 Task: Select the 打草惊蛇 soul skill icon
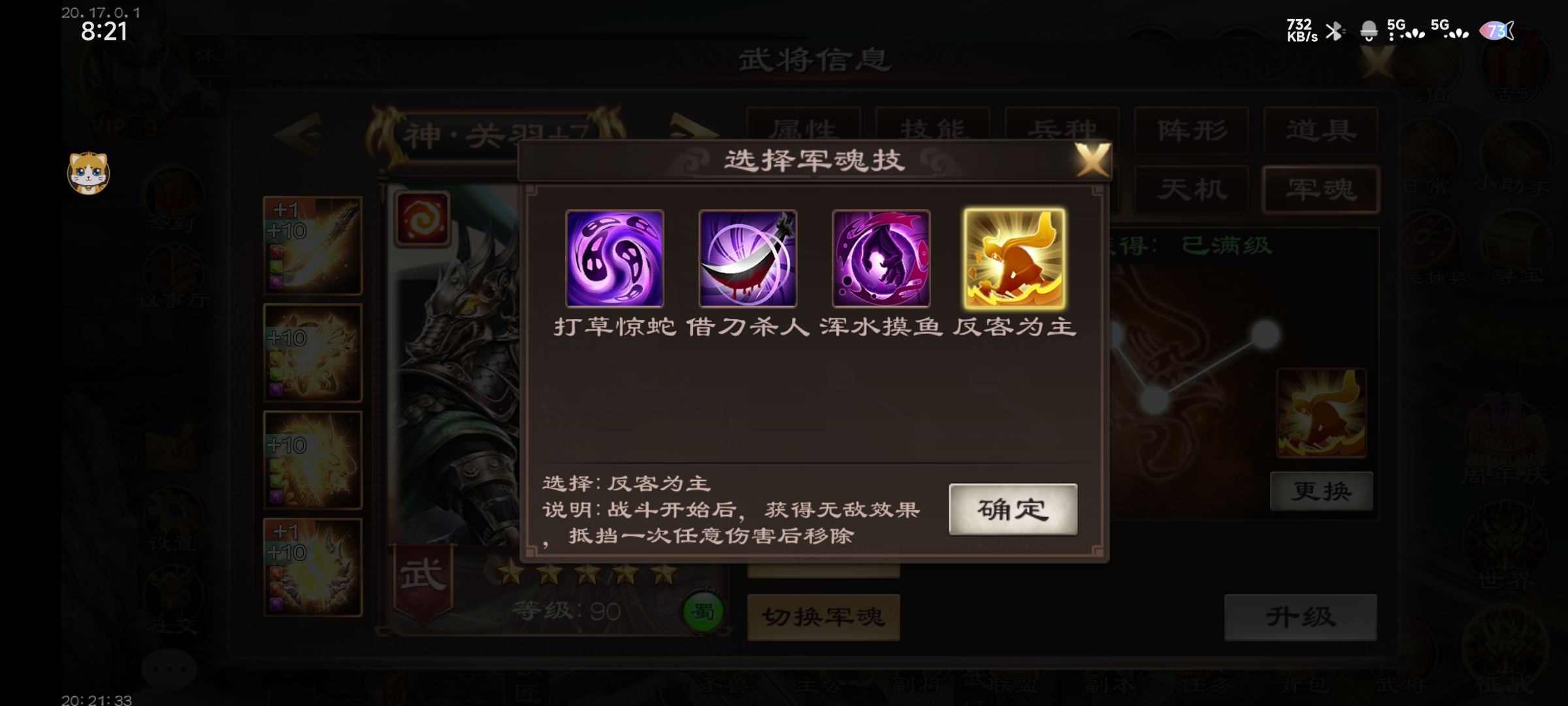tap(614, 258)
